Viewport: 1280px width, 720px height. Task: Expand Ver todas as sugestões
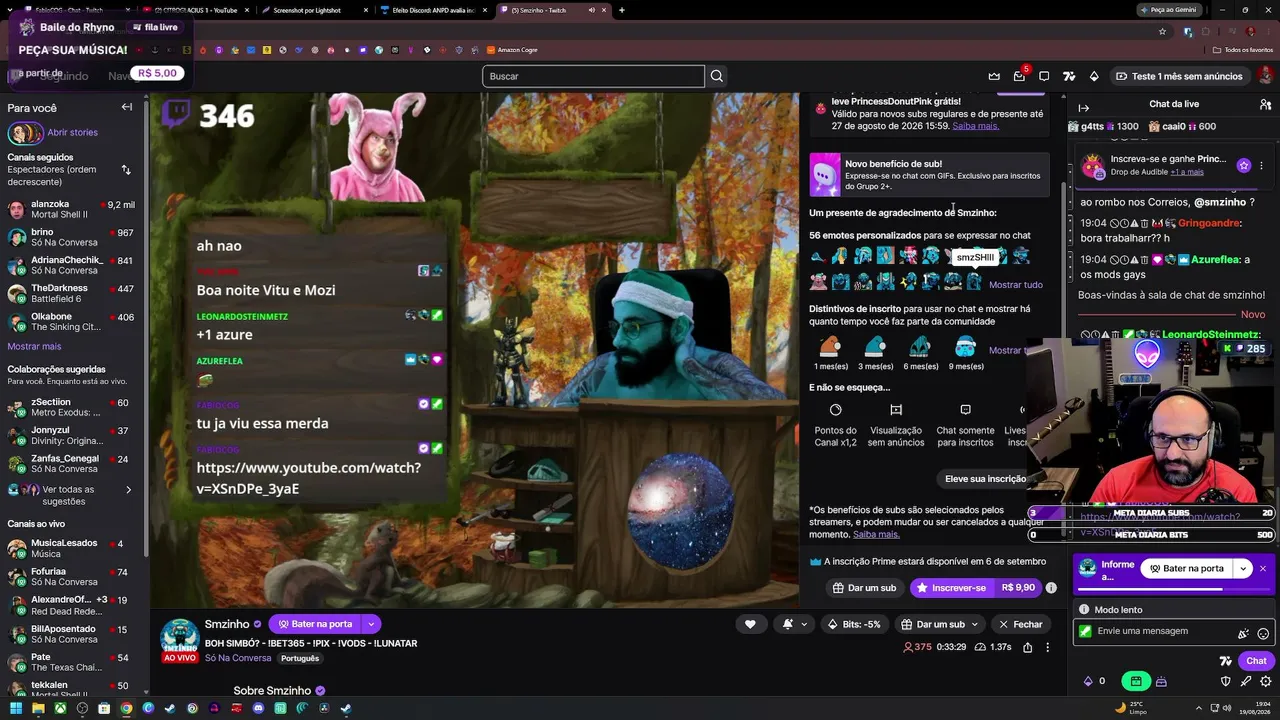(70, 495)
